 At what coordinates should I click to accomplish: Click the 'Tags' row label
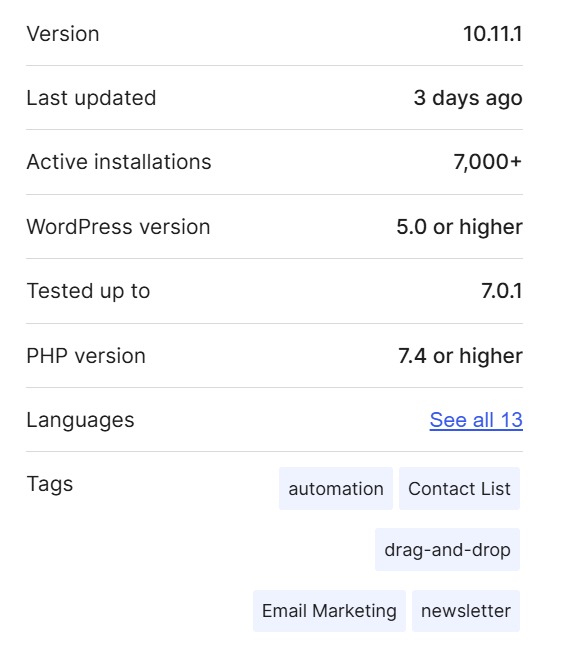[50, 484]
